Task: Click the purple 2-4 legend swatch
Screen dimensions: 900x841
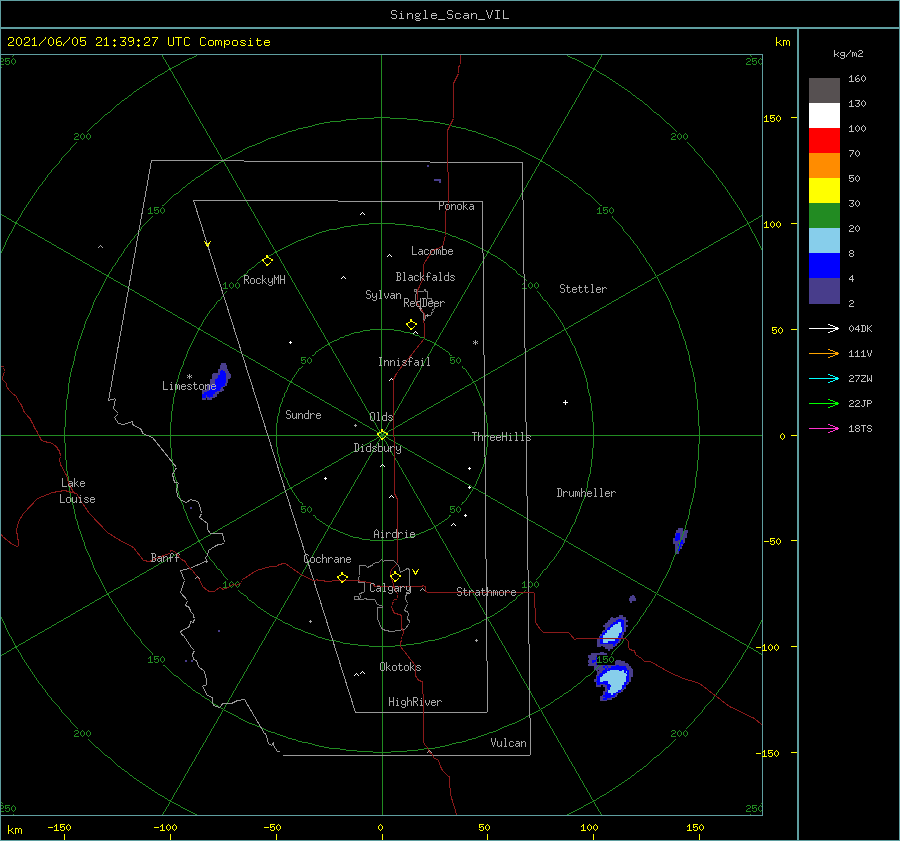Action: tap(824, 290)
